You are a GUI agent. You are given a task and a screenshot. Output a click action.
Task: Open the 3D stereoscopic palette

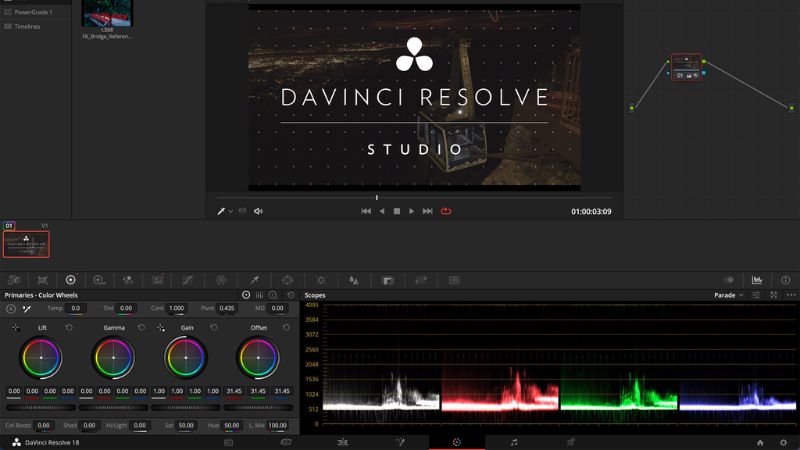click(454, 280)
